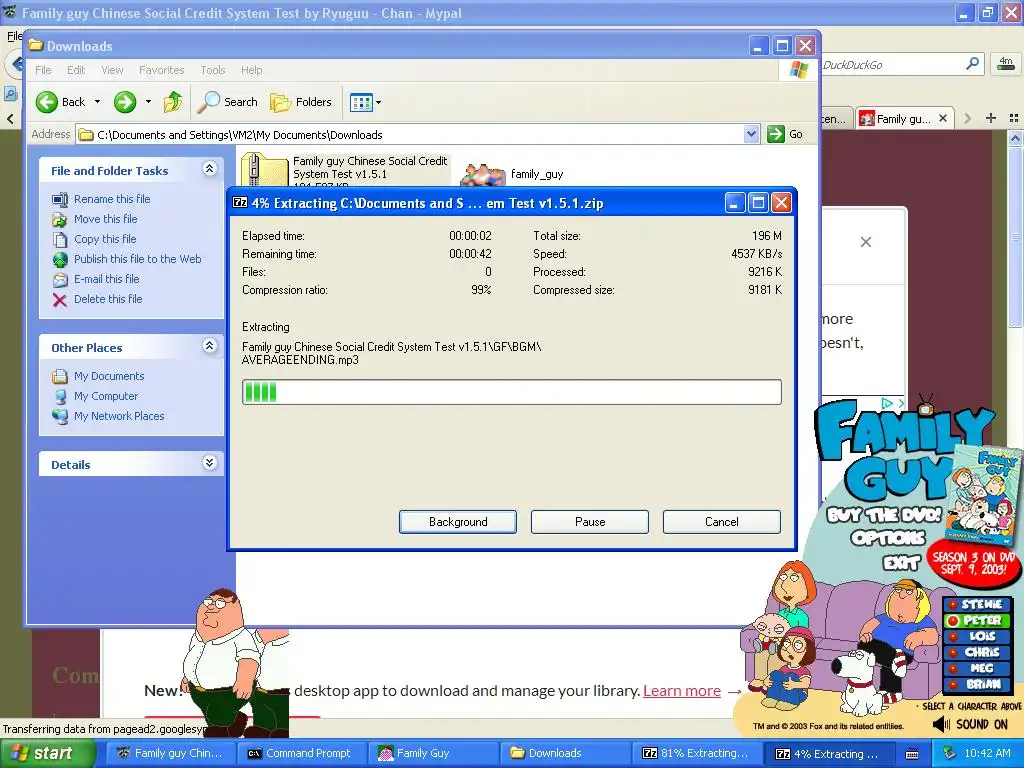1024x768 pixels.
Task: Open My Network Places link
Action: [119, 416]
